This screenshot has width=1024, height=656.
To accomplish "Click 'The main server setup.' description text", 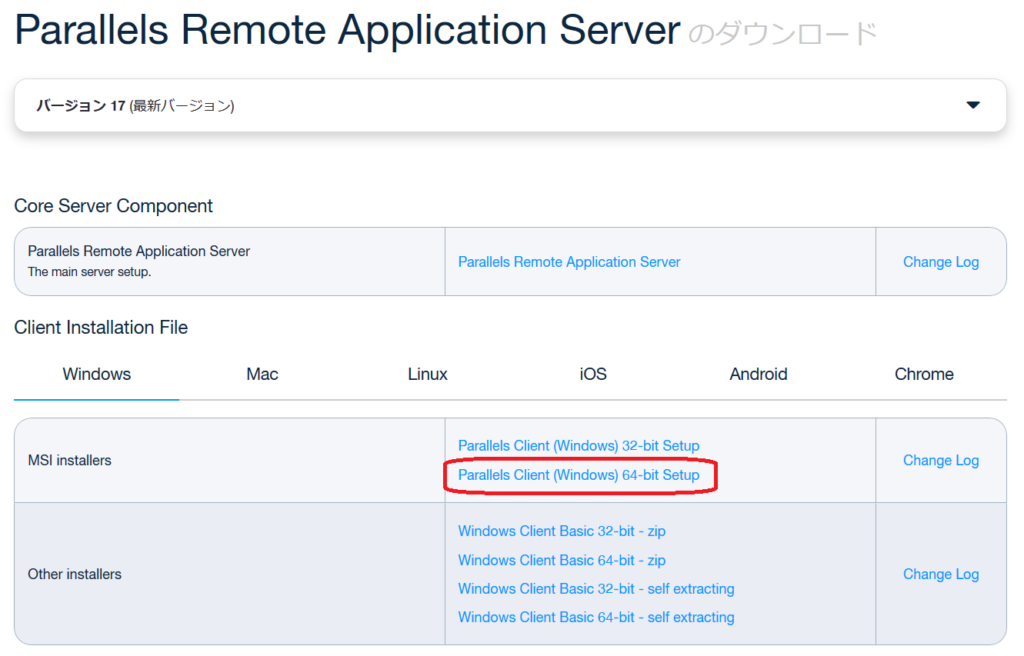I will (x=89, y=272).
